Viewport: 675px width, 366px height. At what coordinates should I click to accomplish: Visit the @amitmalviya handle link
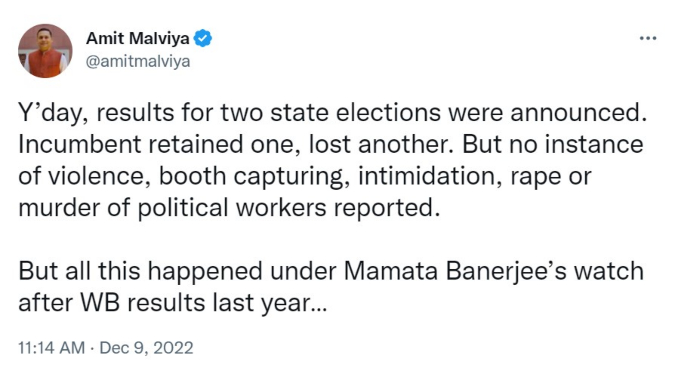(x=138, y=62)
